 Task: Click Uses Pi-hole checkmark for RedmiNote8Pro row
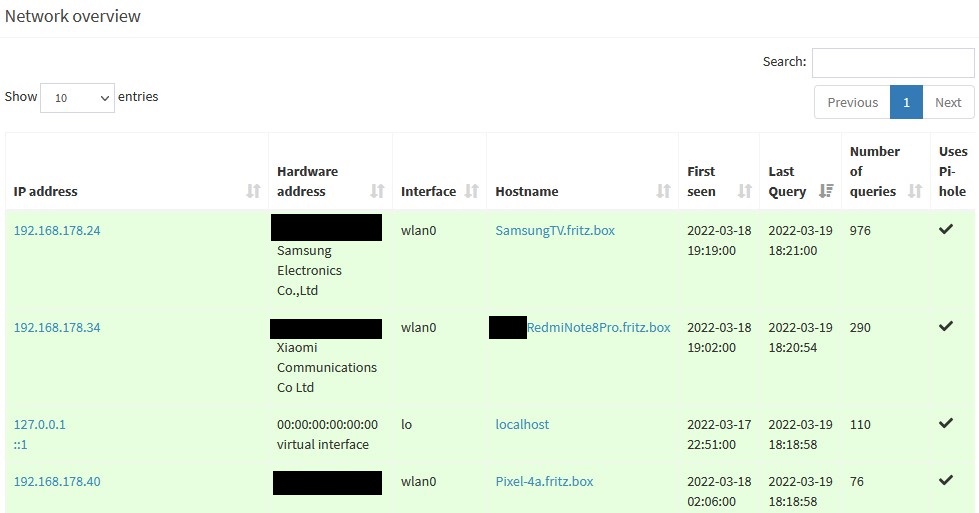tap(946, 326)
